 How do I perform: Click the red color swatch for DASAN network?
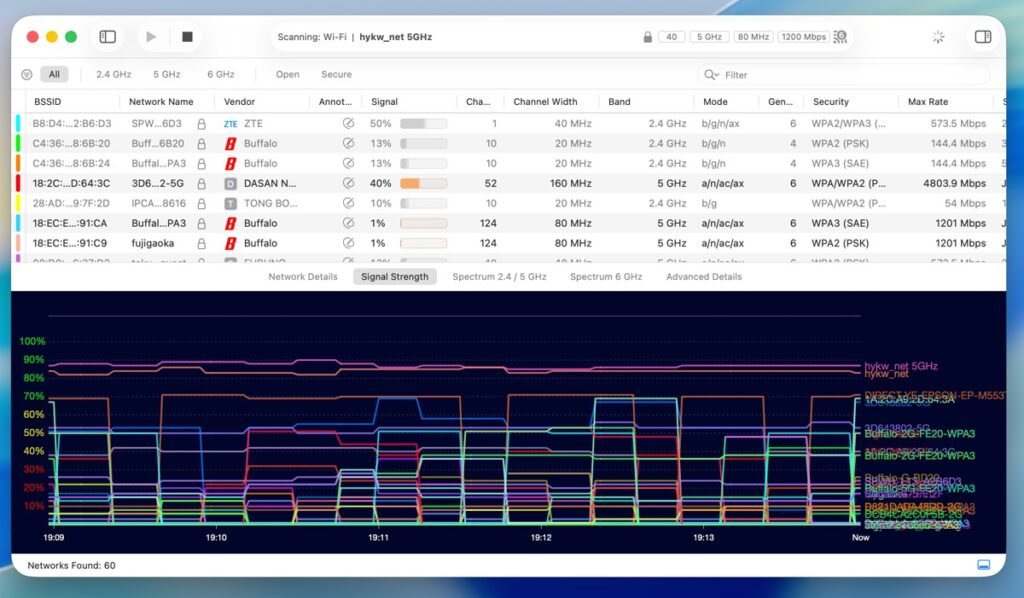click(x=18, y=183)
